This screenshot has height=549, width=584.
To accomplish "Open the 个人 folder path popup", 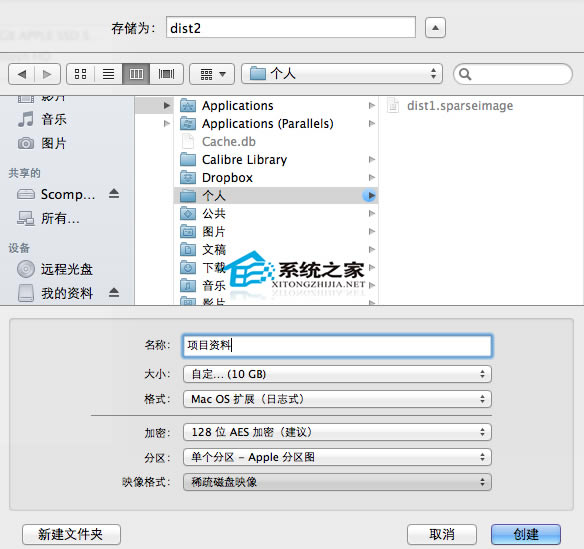I will tap(342, 73).
